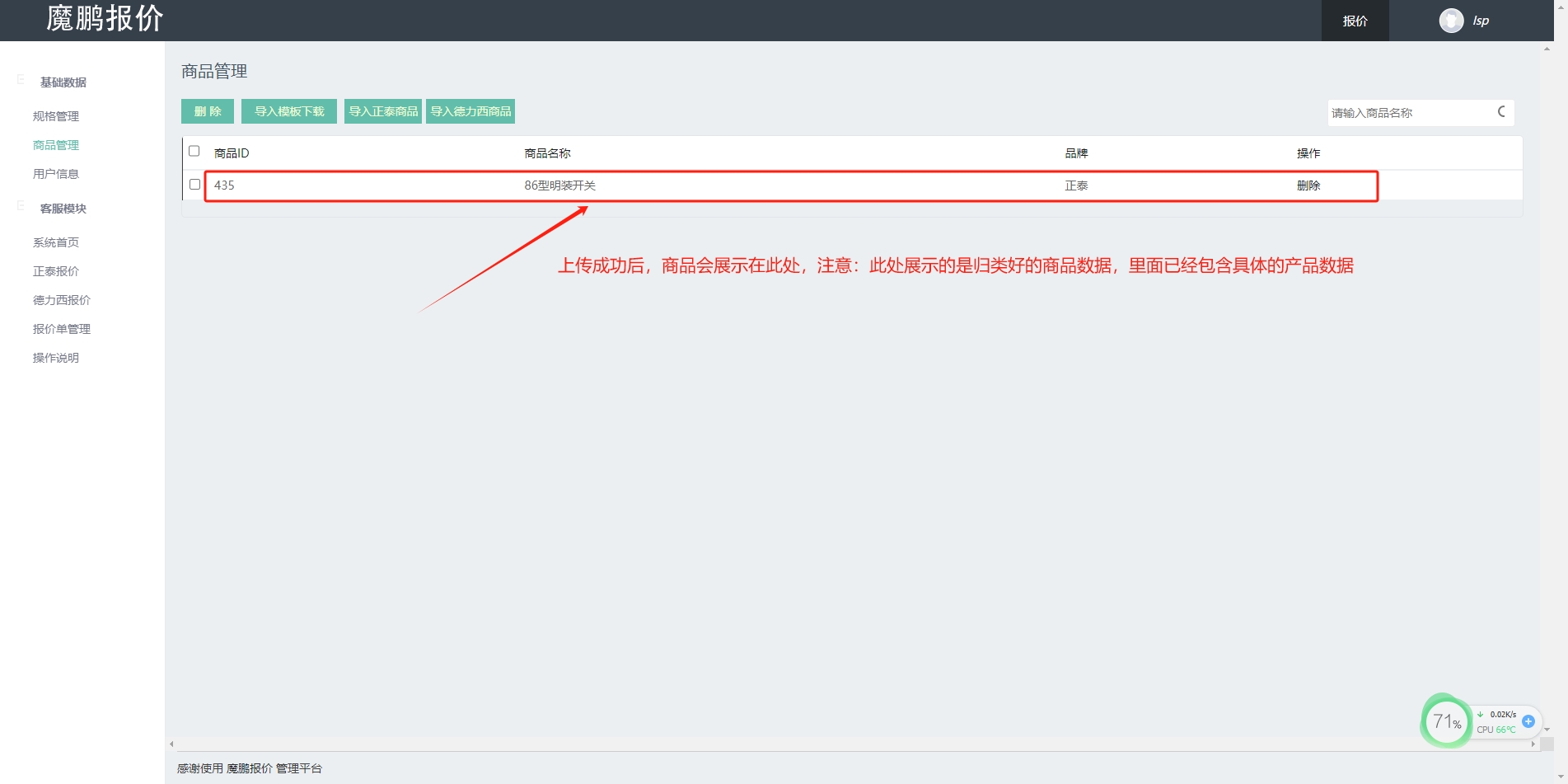Click 删除 link in the 435 row
This screenshot has height=784, width=1568.
tap(1308, 185)
